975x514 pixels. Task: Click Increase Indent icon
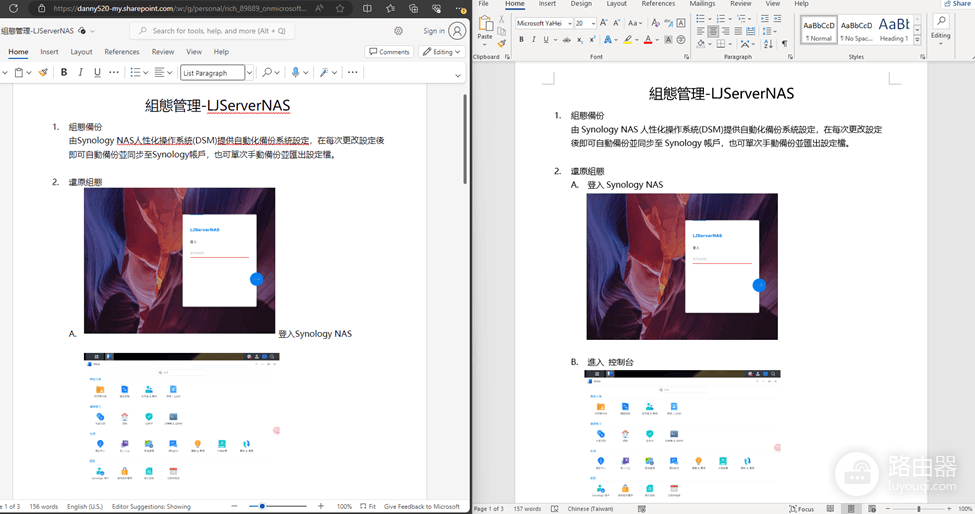pyautogui.click(x=777, y=19)
